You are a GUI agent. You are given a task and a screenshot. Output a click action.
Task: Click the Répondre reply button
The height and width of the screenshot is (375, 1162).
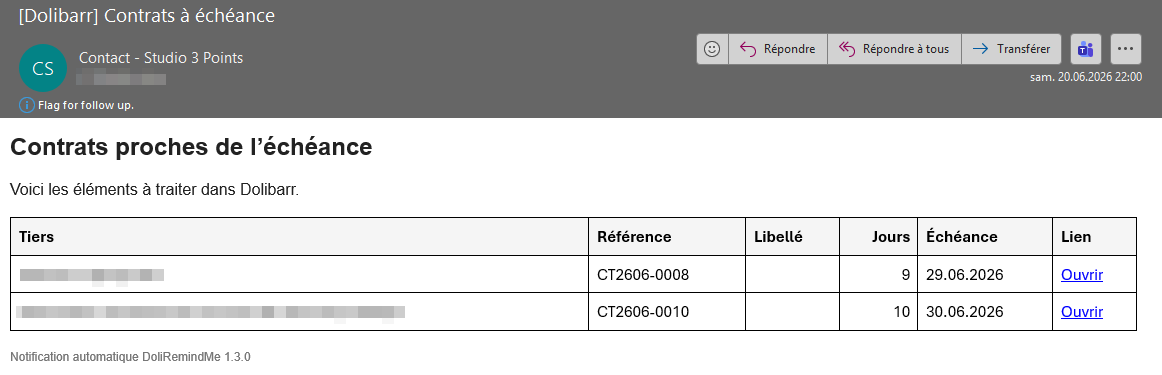[x=778, y=49]
